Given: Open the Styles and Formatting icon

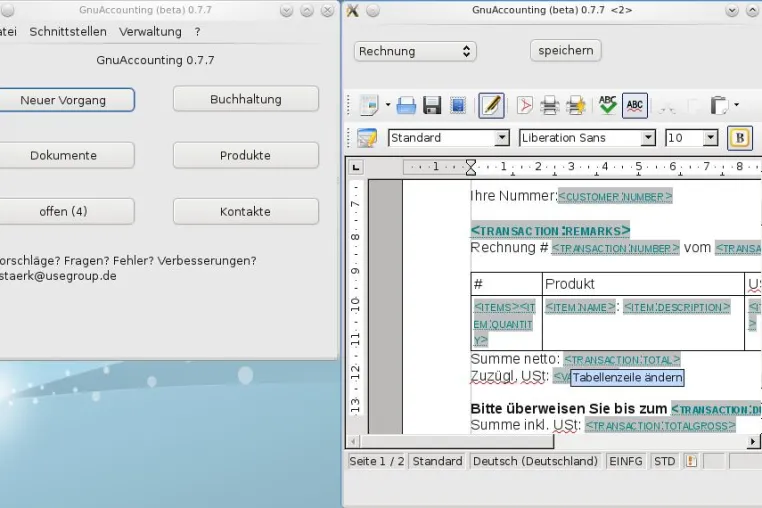Looking at the screenshot, I should pos(367,138).
